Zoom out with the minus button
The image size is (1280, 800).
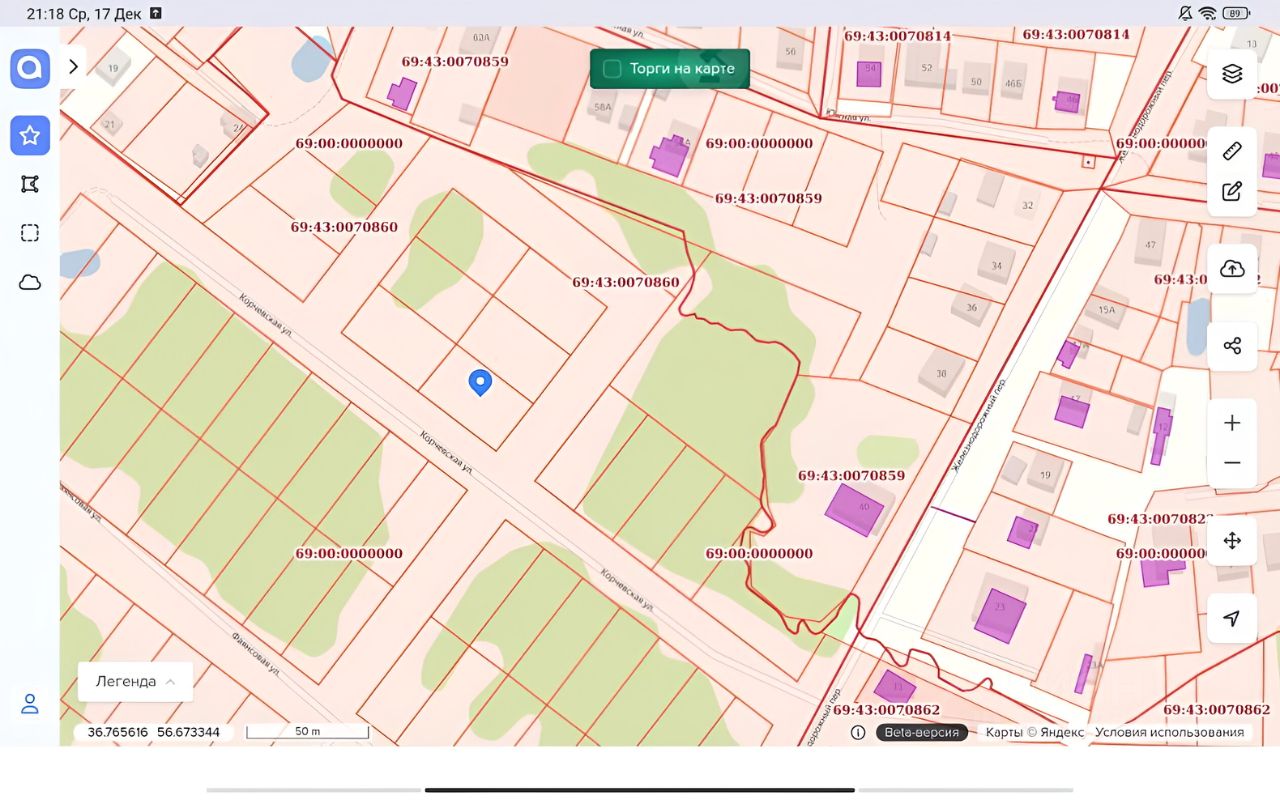1232,463
